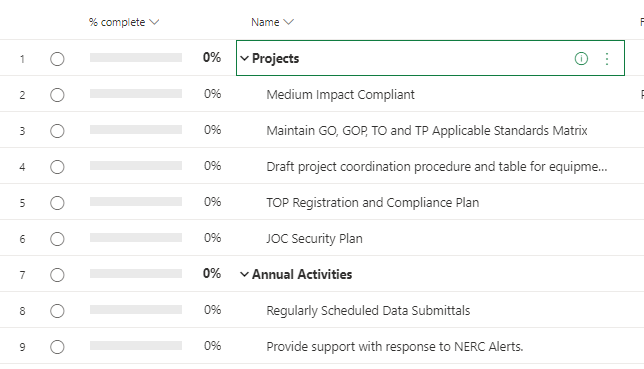Click row number 1
Viewport: 644px width, 369px height.
(22, 59)
